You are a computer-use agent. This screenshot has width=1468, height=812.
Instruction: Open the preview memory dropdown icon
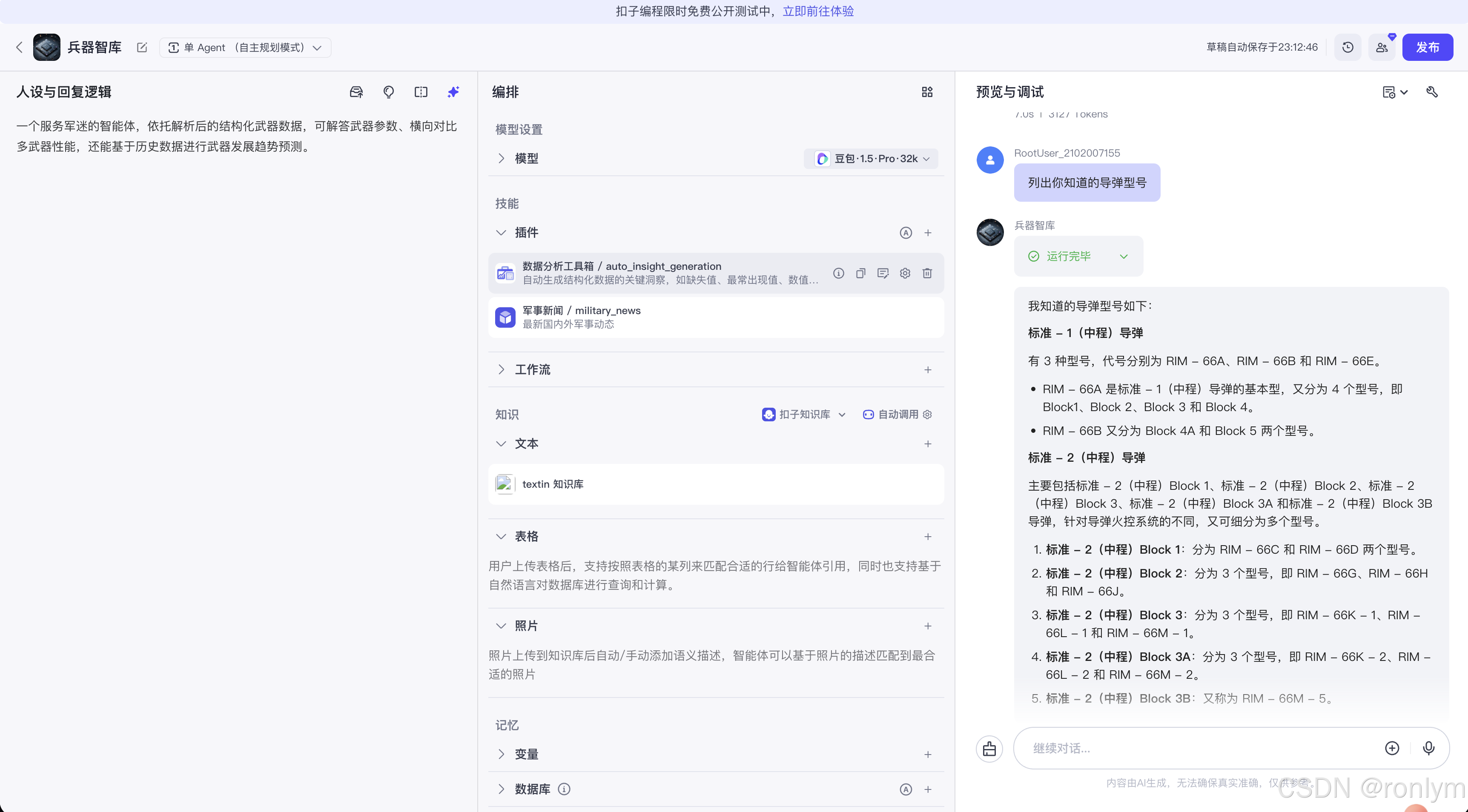(x=1394, y=92)
